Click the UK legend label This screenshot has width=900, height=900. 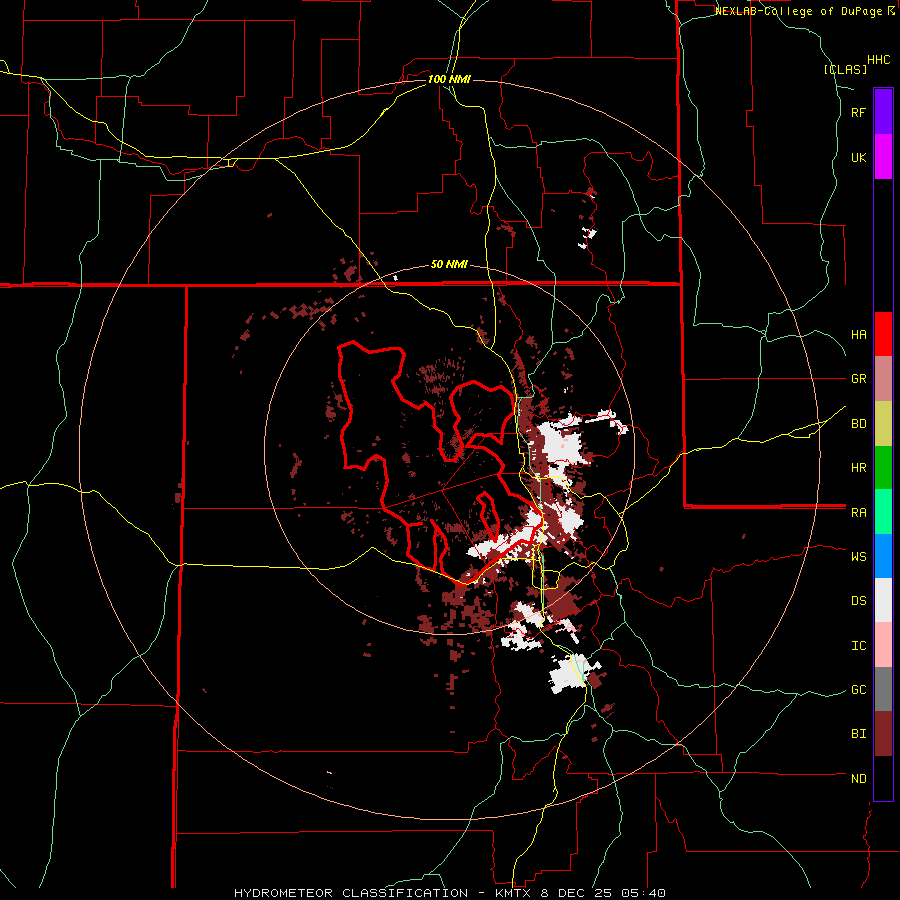pos(858,157)
